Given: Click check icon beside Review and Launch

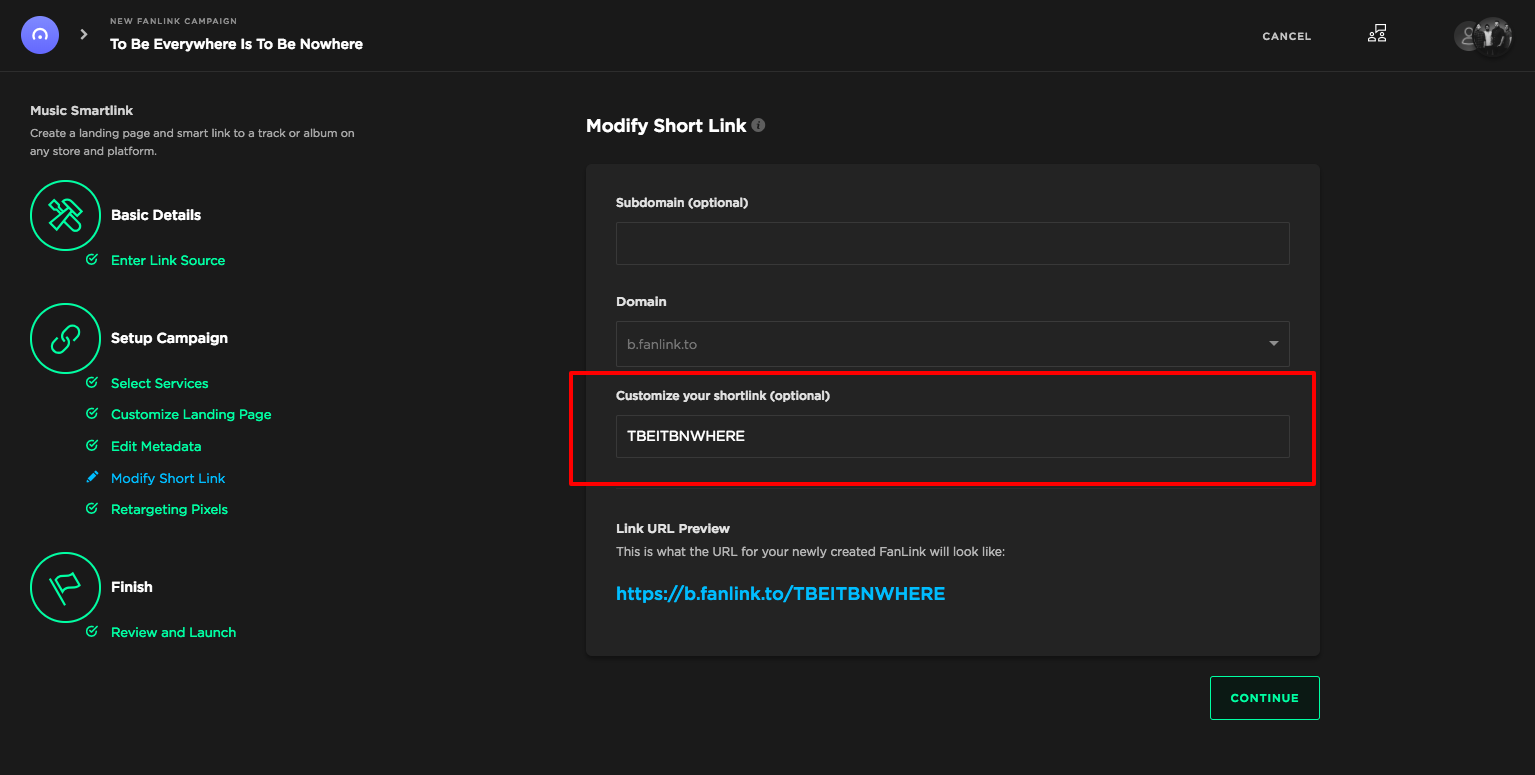Looking at the screenshot, I should tap(92, 632).
